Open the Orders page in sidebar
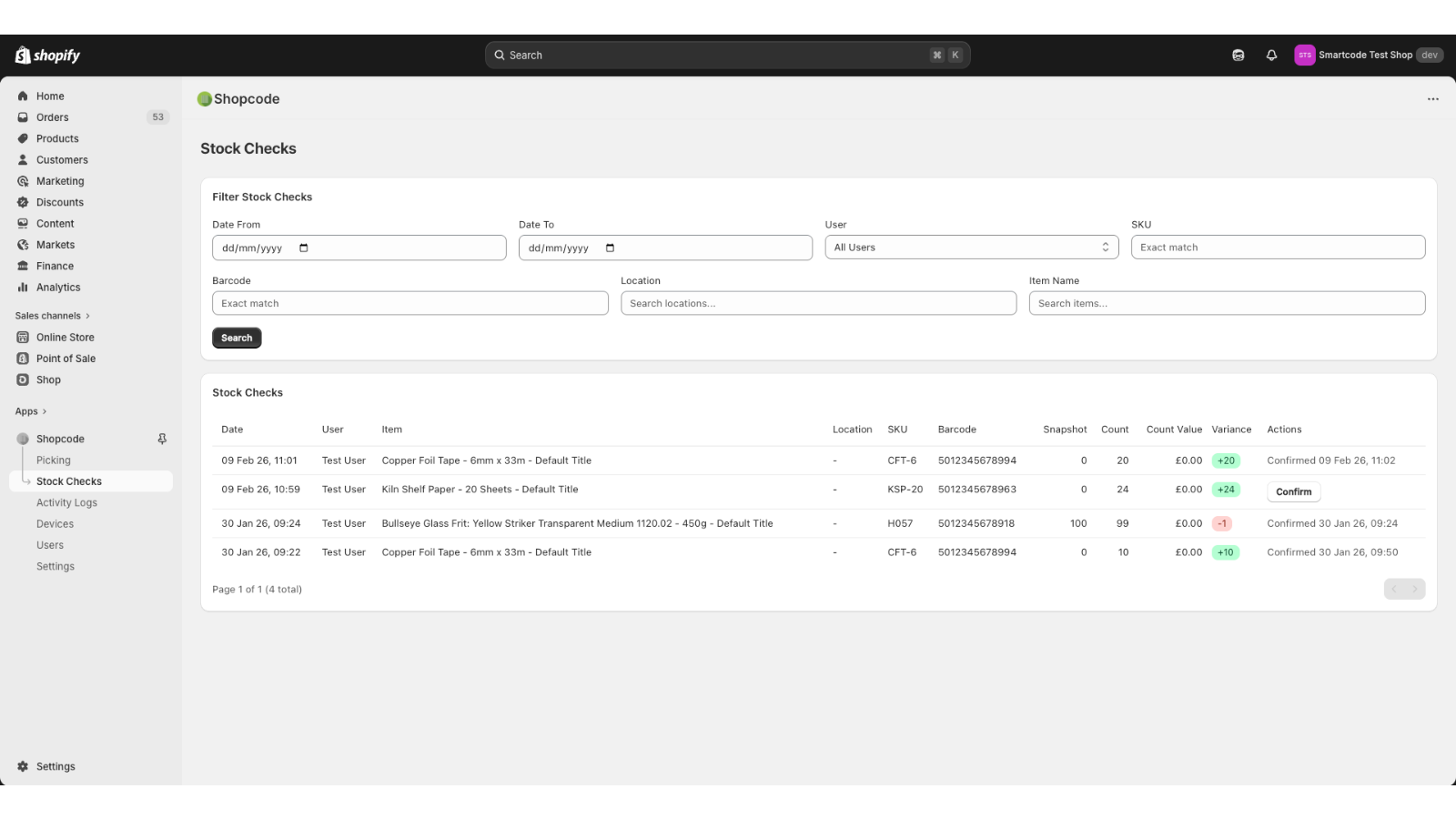 coord(53,117)
